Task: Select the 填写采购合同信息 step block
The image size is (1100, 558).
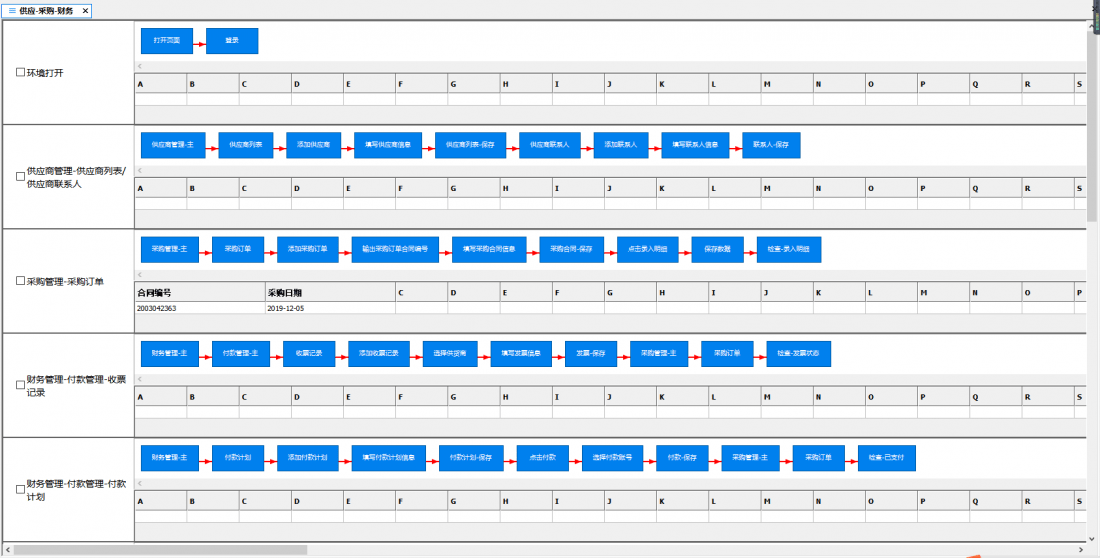Action: point(490,249)
